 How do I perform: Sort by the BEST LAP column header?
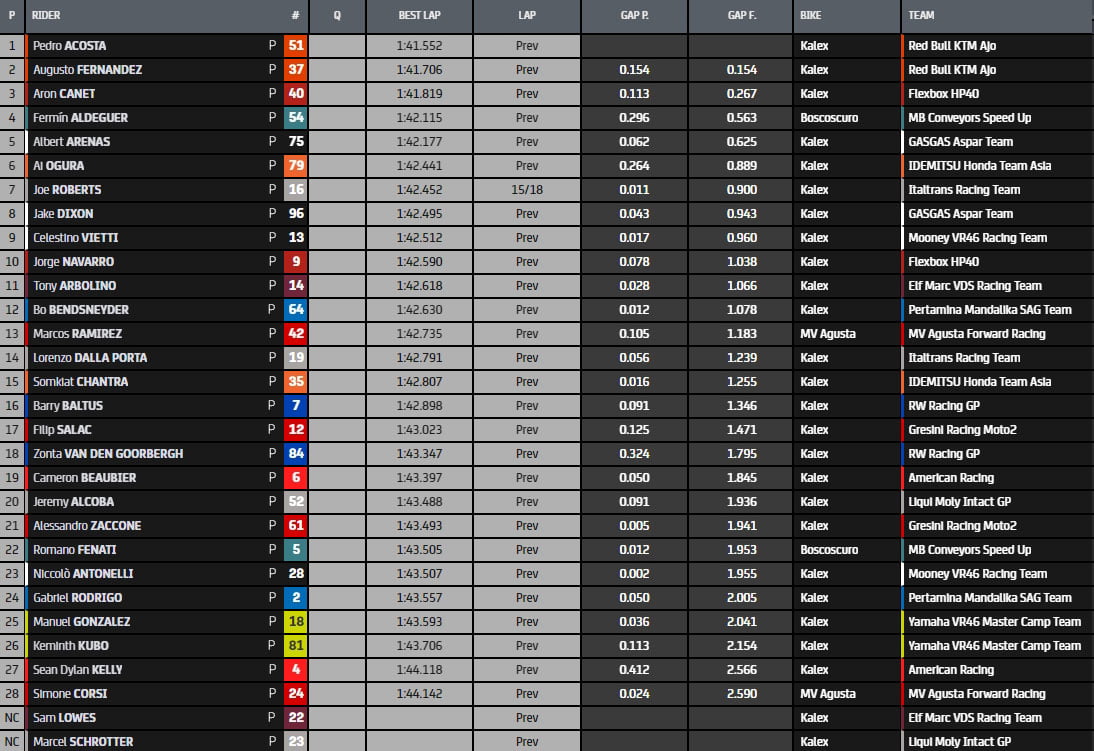tap(419, 16)
